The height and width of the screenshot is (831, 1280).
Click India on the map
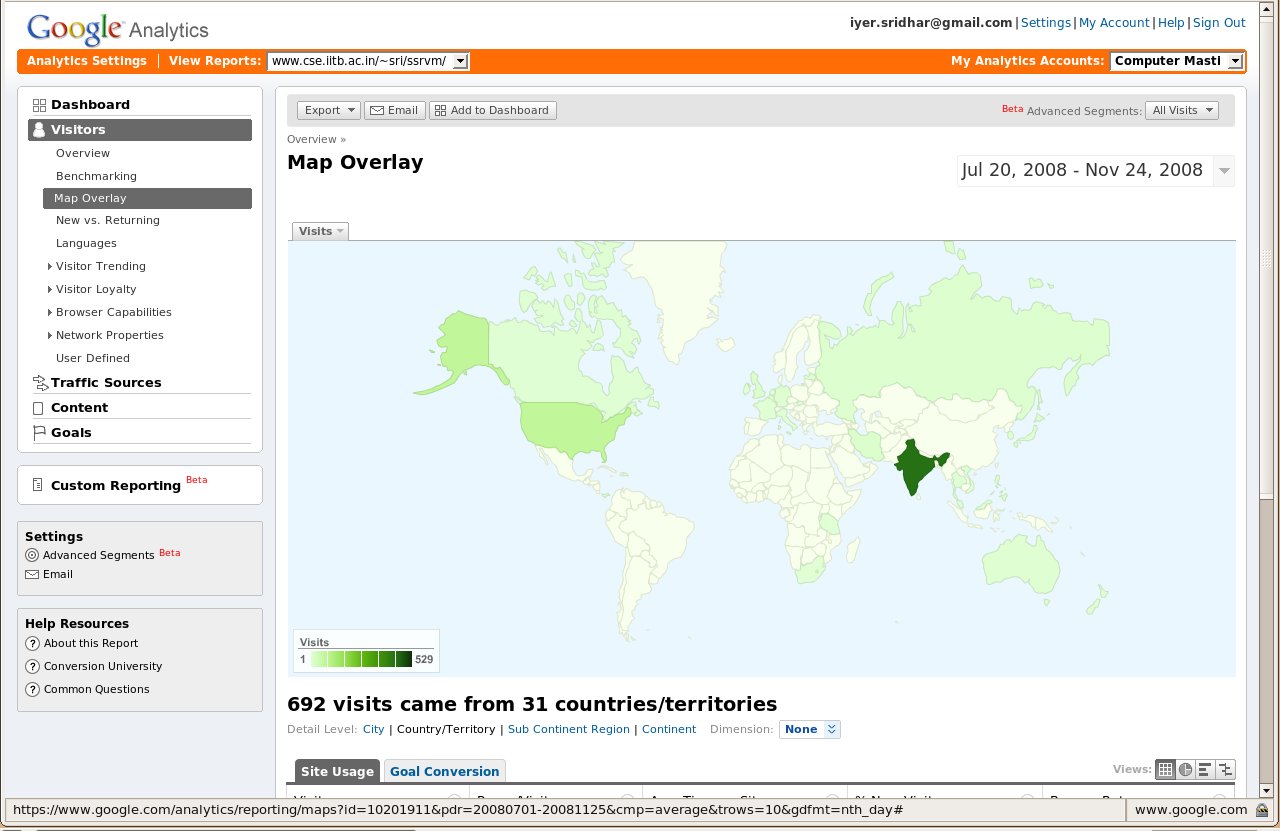point(912,468)
